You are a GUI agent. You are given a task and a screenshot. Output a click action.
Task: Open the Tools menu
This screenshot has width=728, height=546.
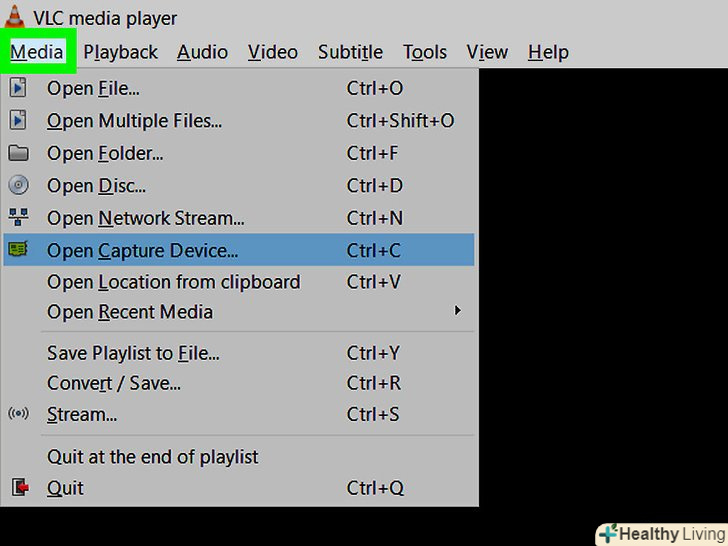tap(425, 52)
